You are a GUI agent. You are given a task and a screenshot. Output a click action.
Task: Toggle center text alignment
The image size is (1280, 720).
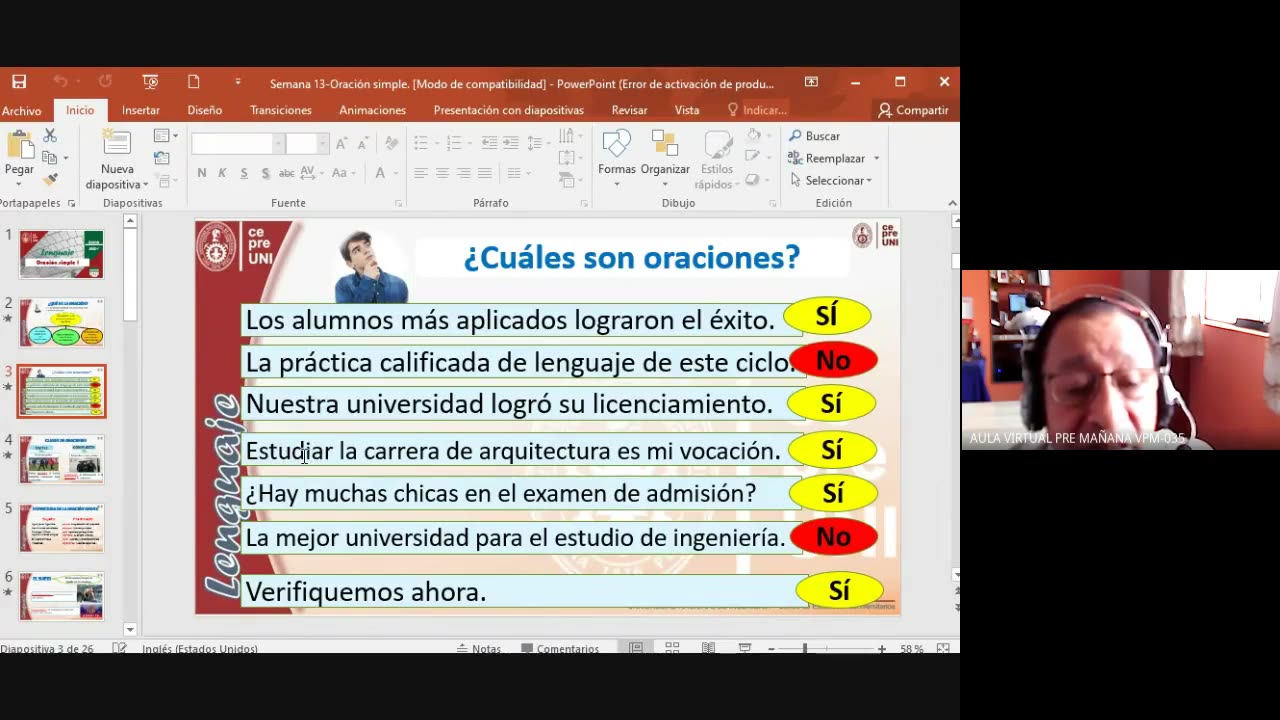tap(442, 173)
